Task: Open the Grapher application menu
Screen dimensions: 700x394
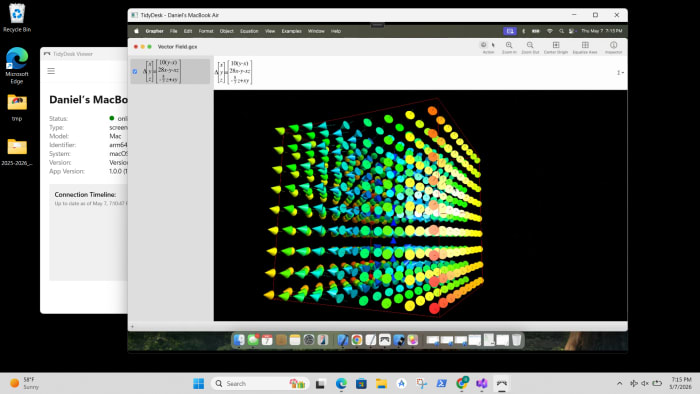Action: [x=154, y=31]
